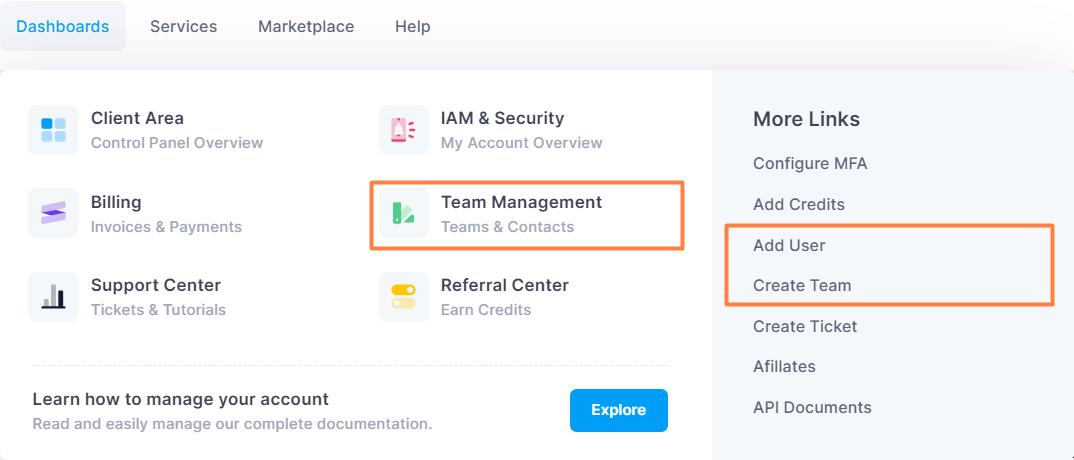Screen dimensions: 1074x460
Task: Click the Client Area grid icon
Action: pos(53,129)
